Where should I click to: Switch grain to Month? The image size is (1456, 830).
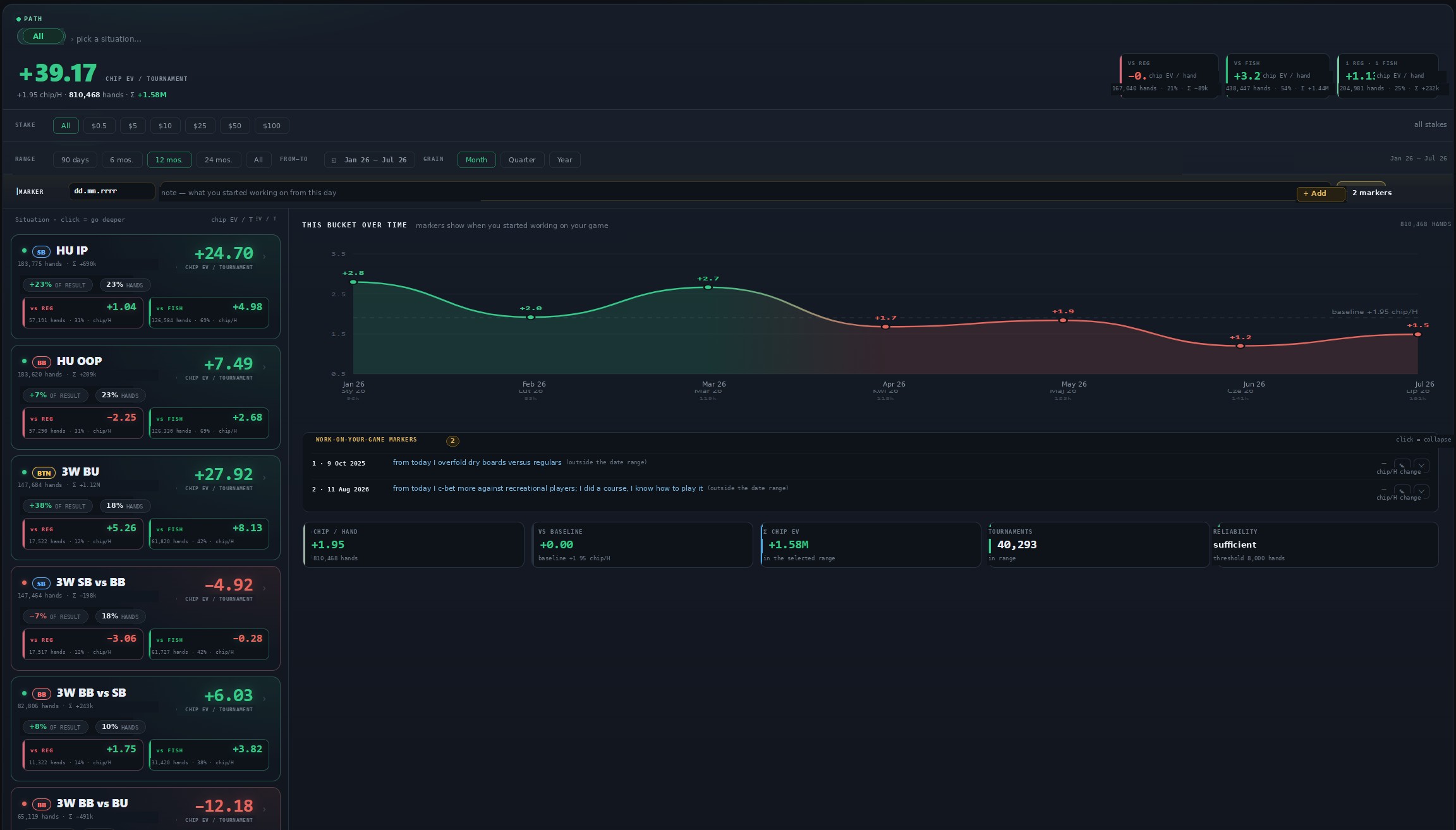click(476, 160)
